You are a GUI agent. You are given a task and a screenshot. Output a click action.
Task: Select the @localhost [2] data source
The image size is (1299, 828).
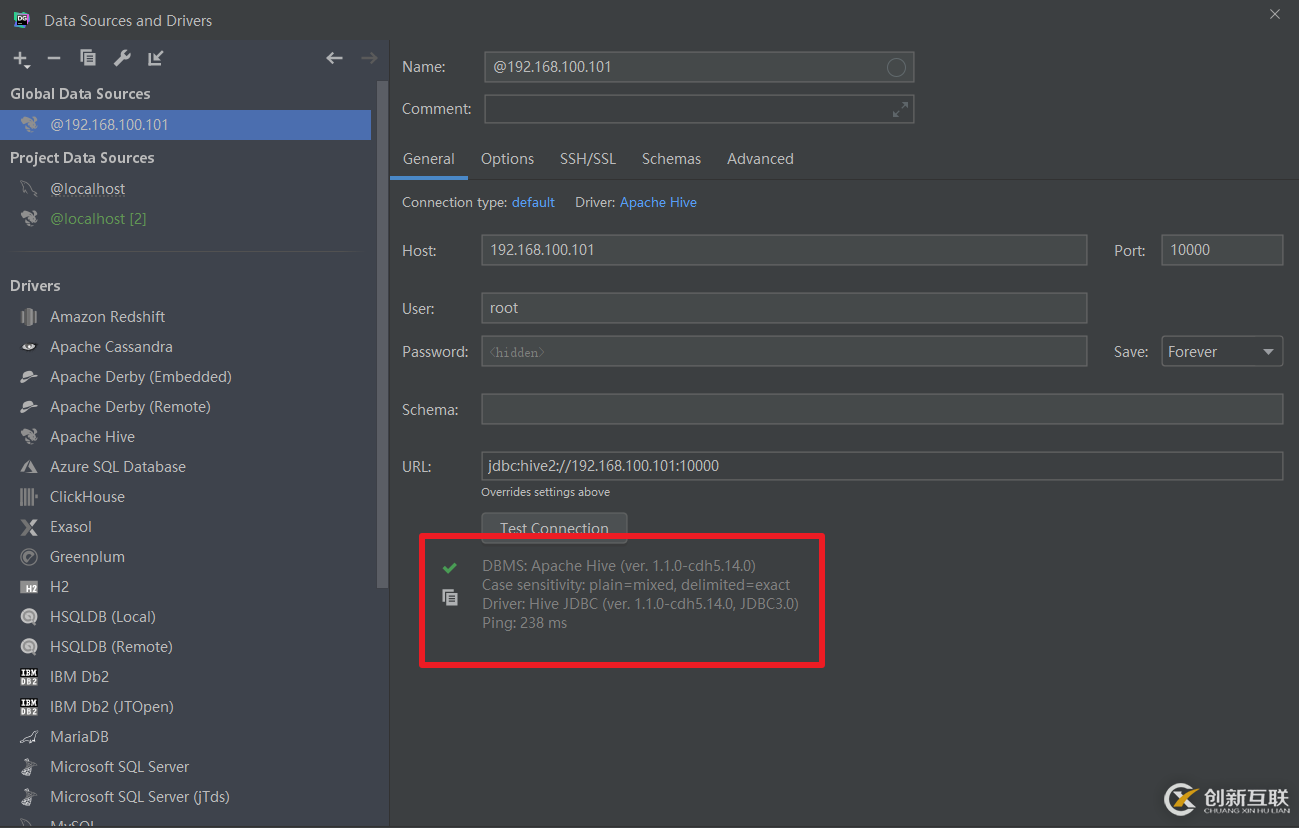(x=98, y=219)
